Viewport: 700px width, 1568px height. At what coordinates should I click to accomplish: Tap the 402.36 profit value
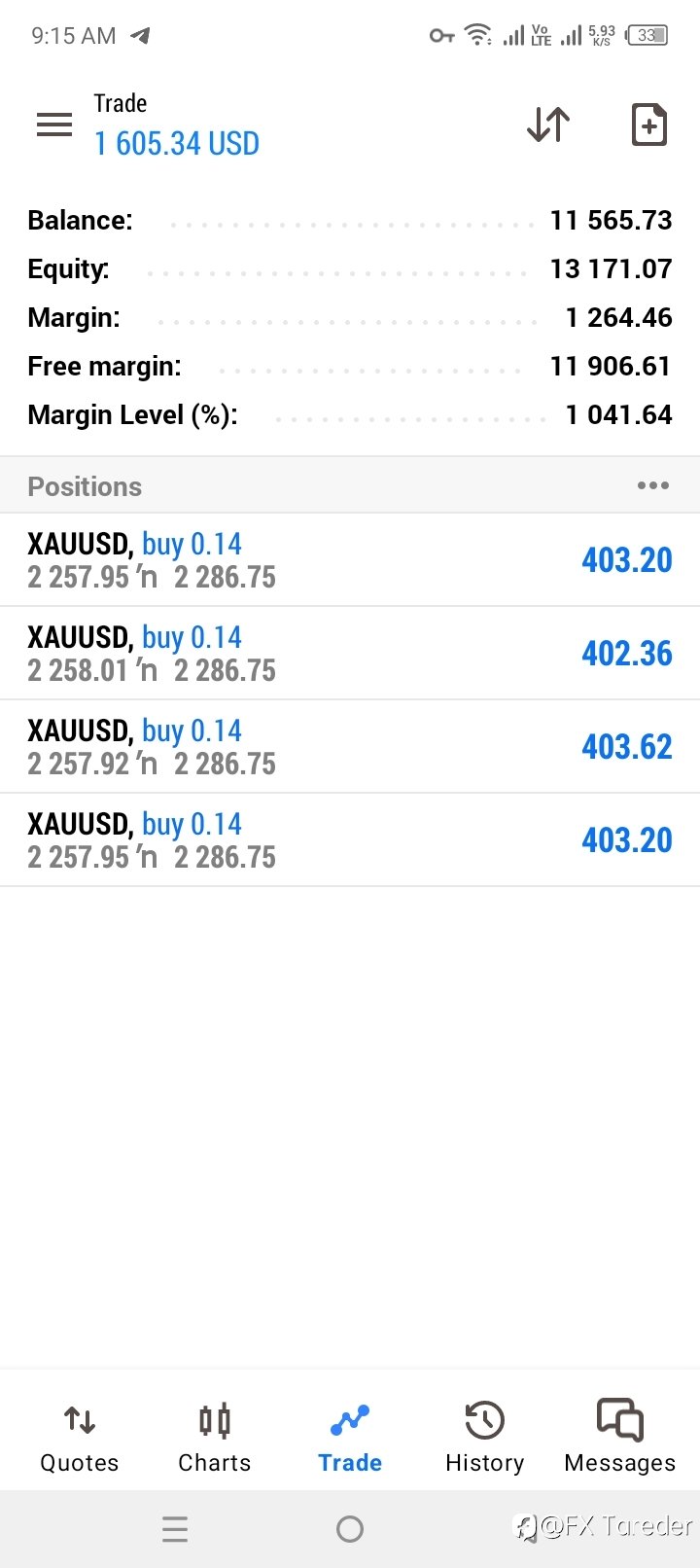tap(627, 654)
